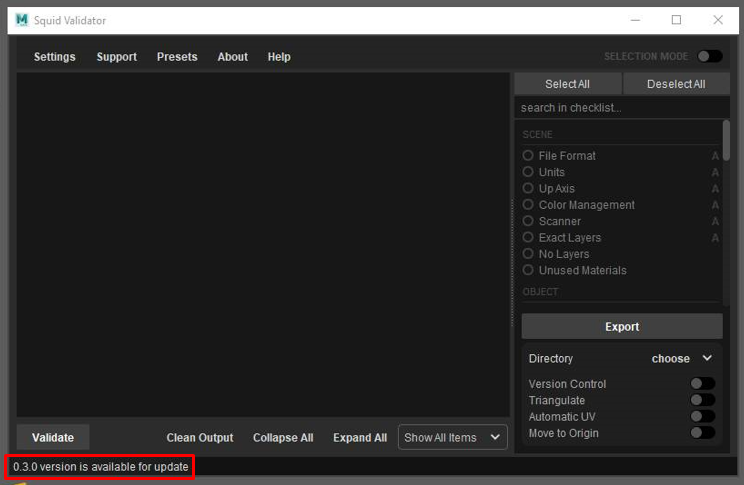This screenshot has height=485, width=744.
Task: Click the OBJECT section header
Action: click(540, 292)
